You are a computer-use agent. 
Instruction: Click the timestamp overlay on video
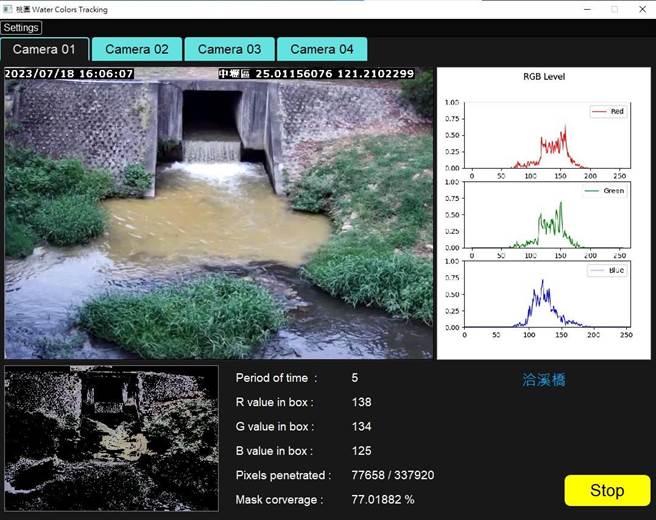[x=69, y=74]
